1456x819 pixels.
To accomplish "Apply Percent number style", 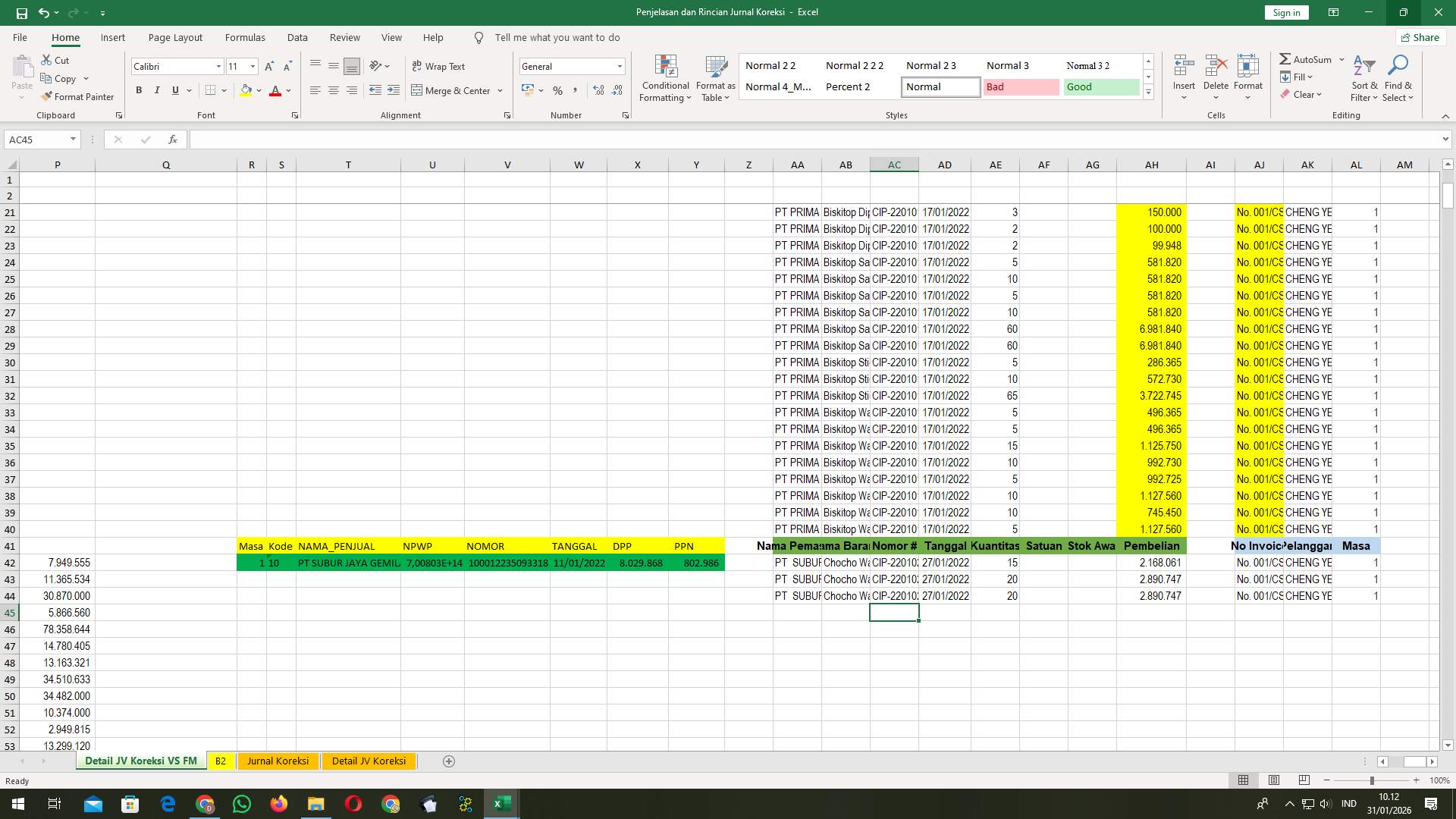I will [558, 90].
